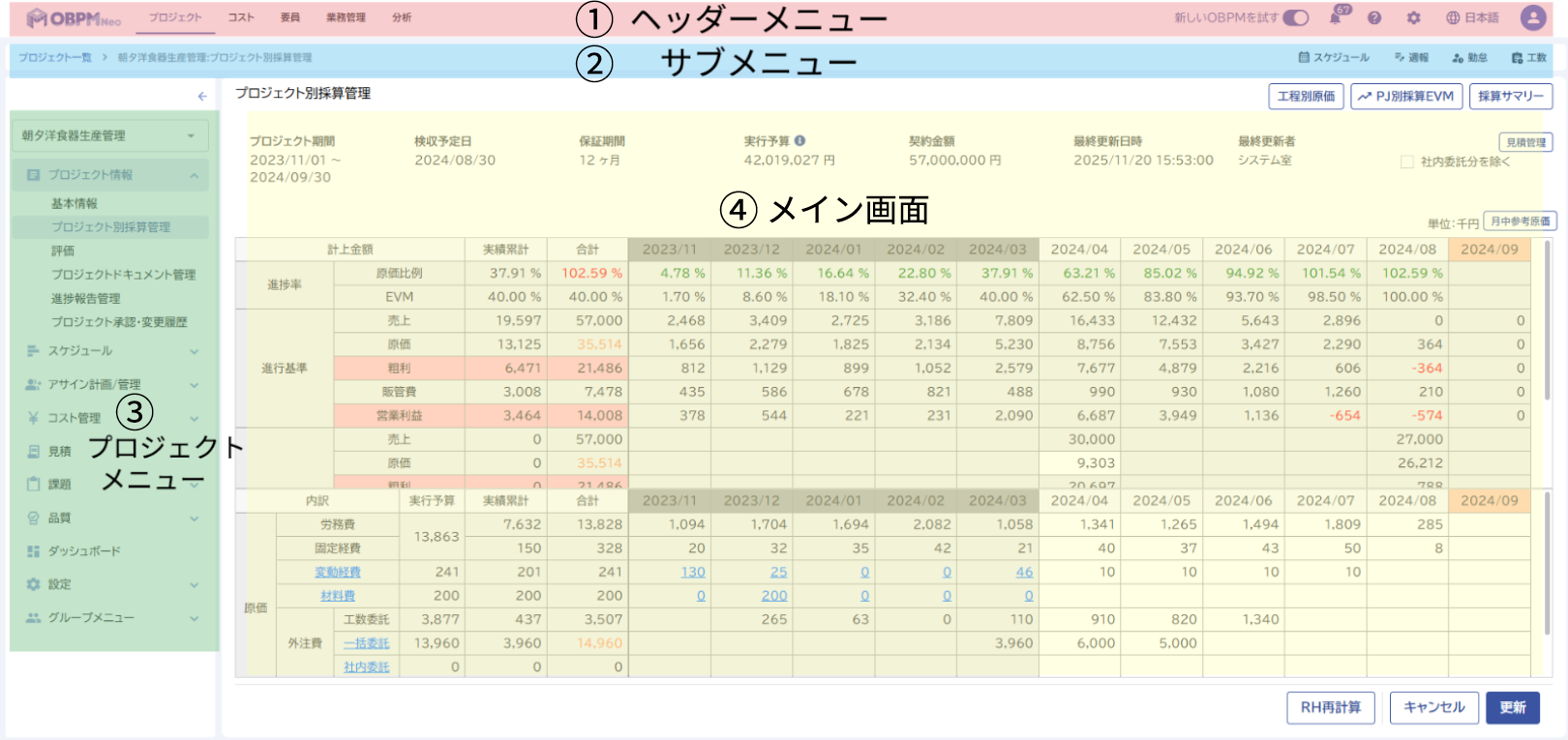Collapse the プロジェクト情報 section chevron
This screenshot has height=740, width=1568.
click(195, 175)
